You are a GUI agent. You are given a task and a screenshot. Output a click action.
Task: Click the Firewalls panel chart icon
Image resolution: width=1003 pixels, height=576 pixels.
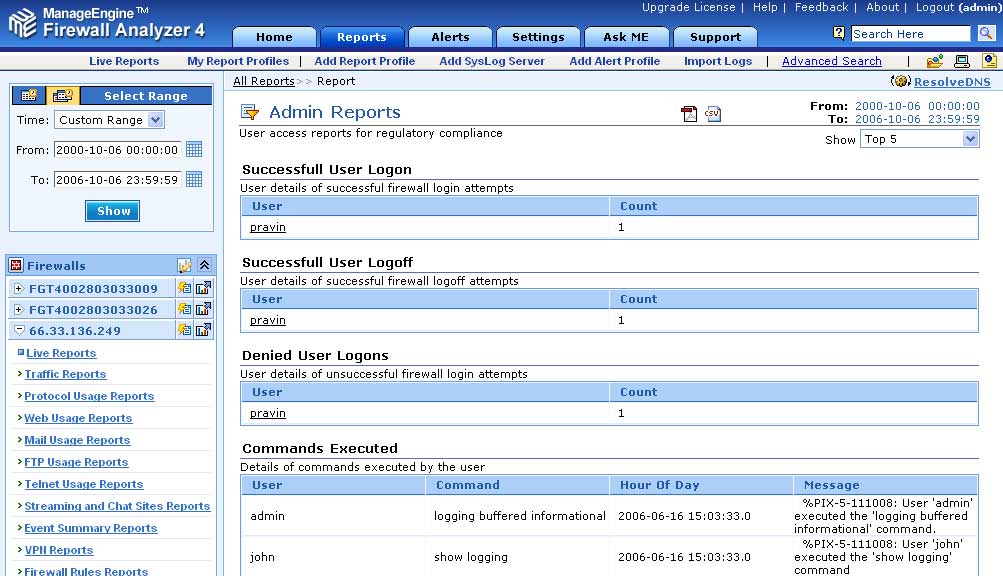coord(185,266)
